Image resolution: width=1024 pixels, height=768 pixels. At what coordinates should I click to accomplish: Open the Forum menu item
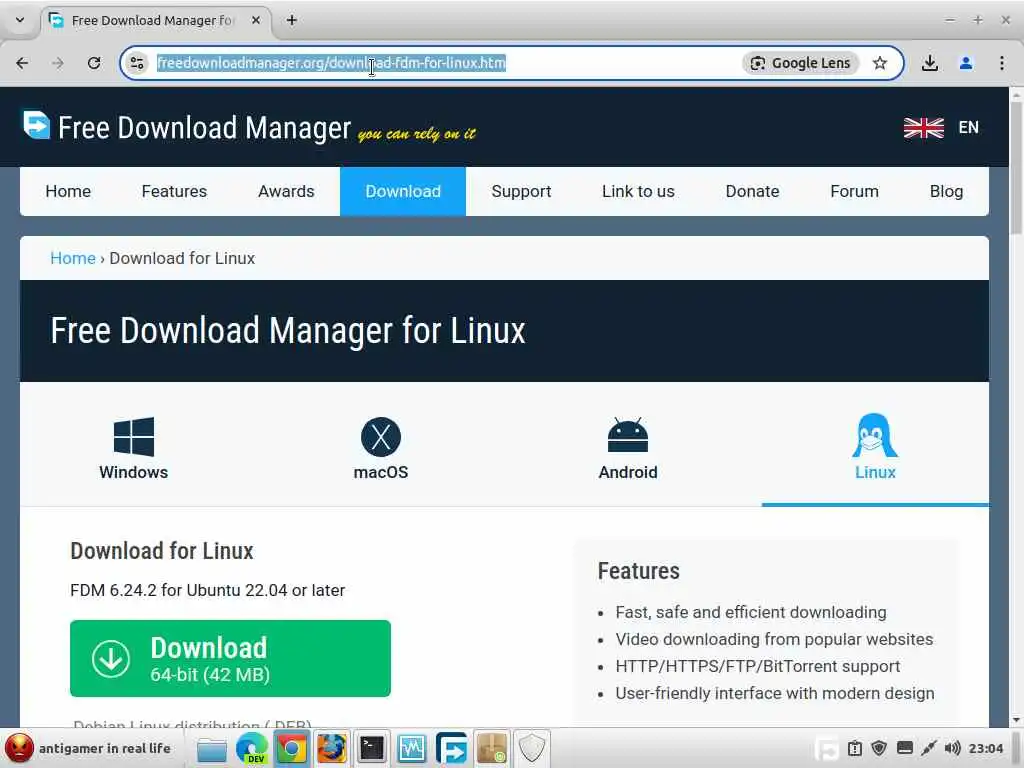point(854,191)
